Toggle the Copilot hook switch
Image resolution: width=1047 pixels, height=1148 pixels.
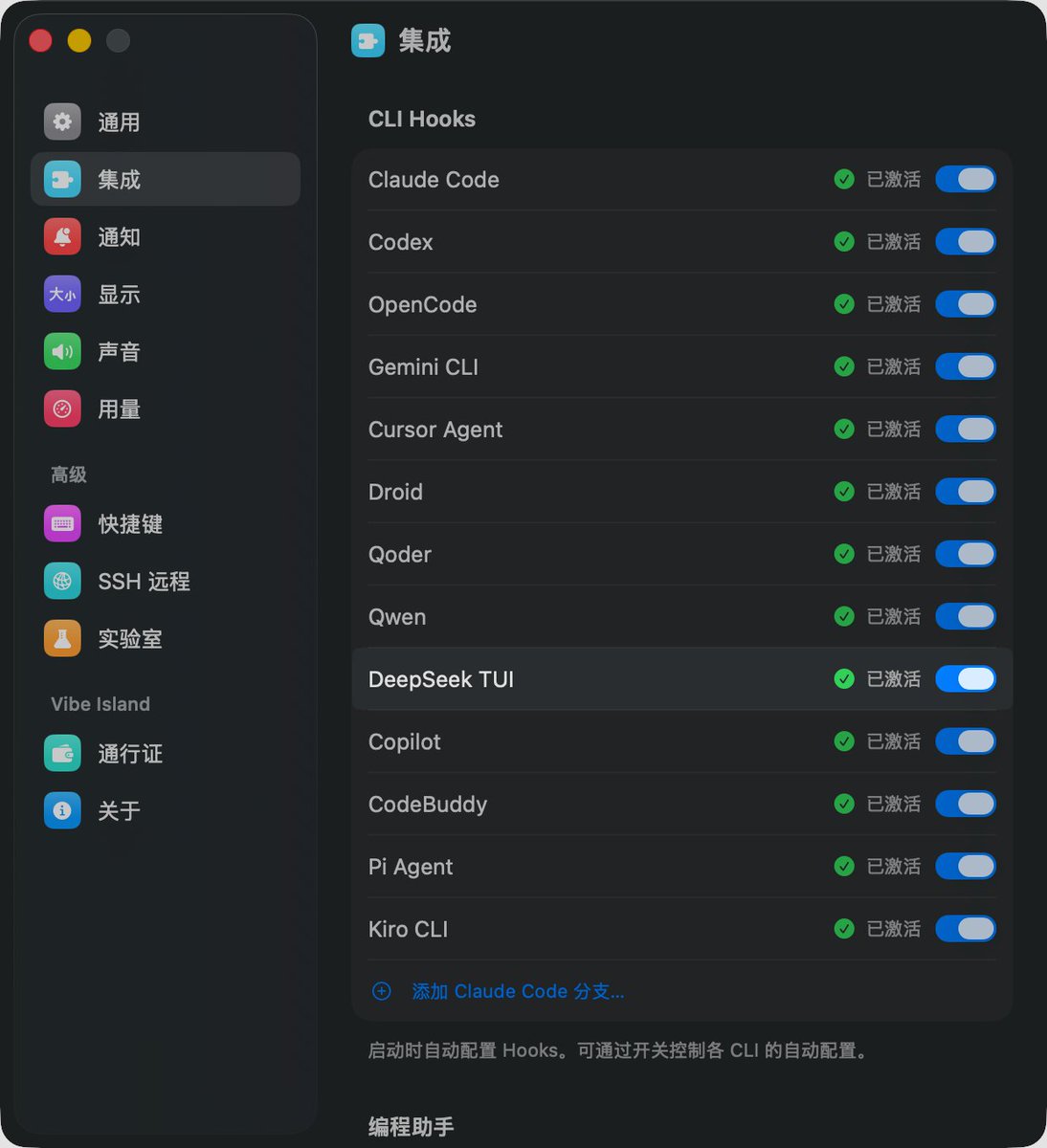[x=966, y=741]
